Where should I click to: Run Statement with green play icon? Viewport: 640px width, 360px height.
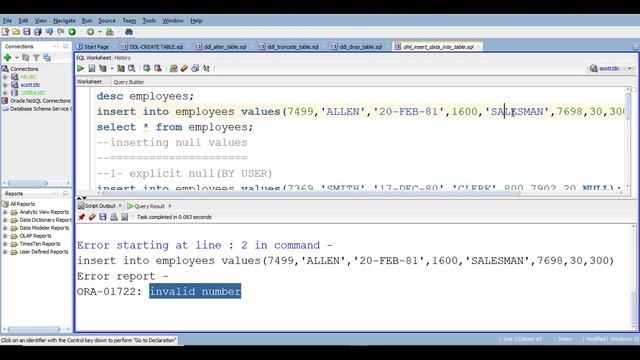[x=80, y=68]
